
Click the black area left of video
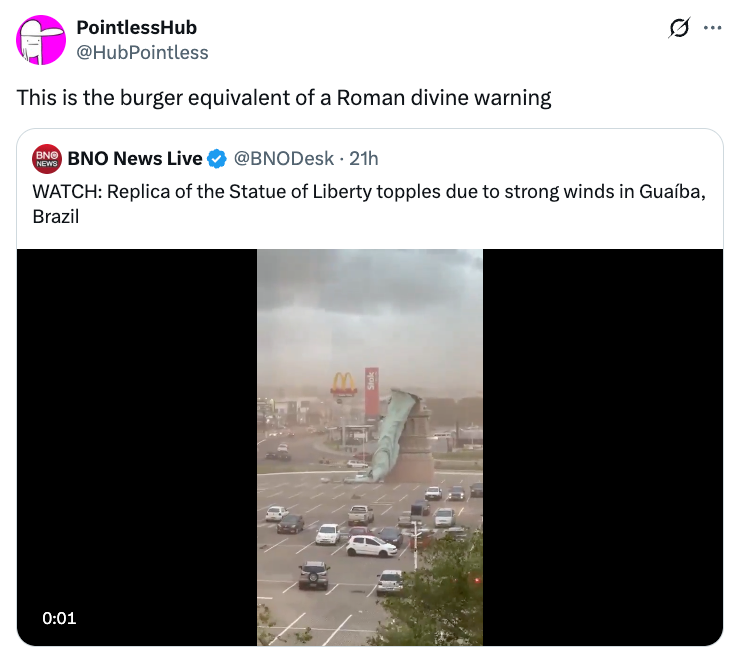(137, 447)
